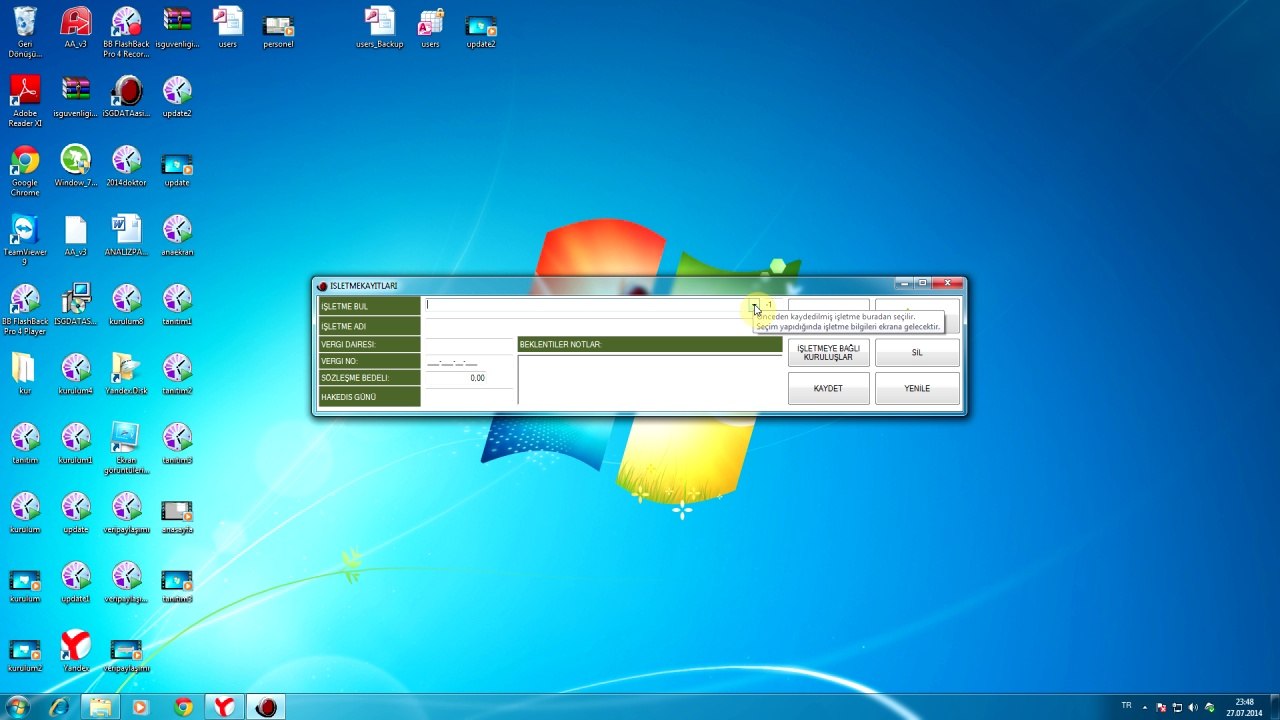Click the SİL button
The image size is (1280, 720).
917,353
